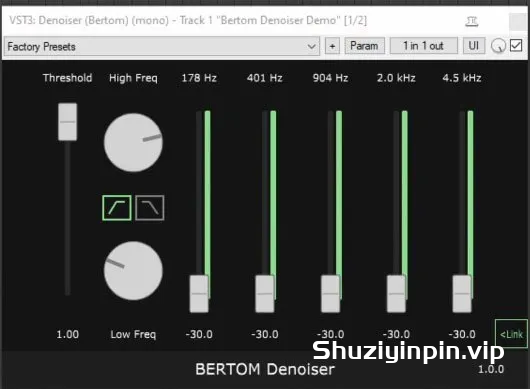The height and width of the screenshot is (389, 530).
Task: Click the 2.0 kHz band fader handle
Action: (396, 294)
